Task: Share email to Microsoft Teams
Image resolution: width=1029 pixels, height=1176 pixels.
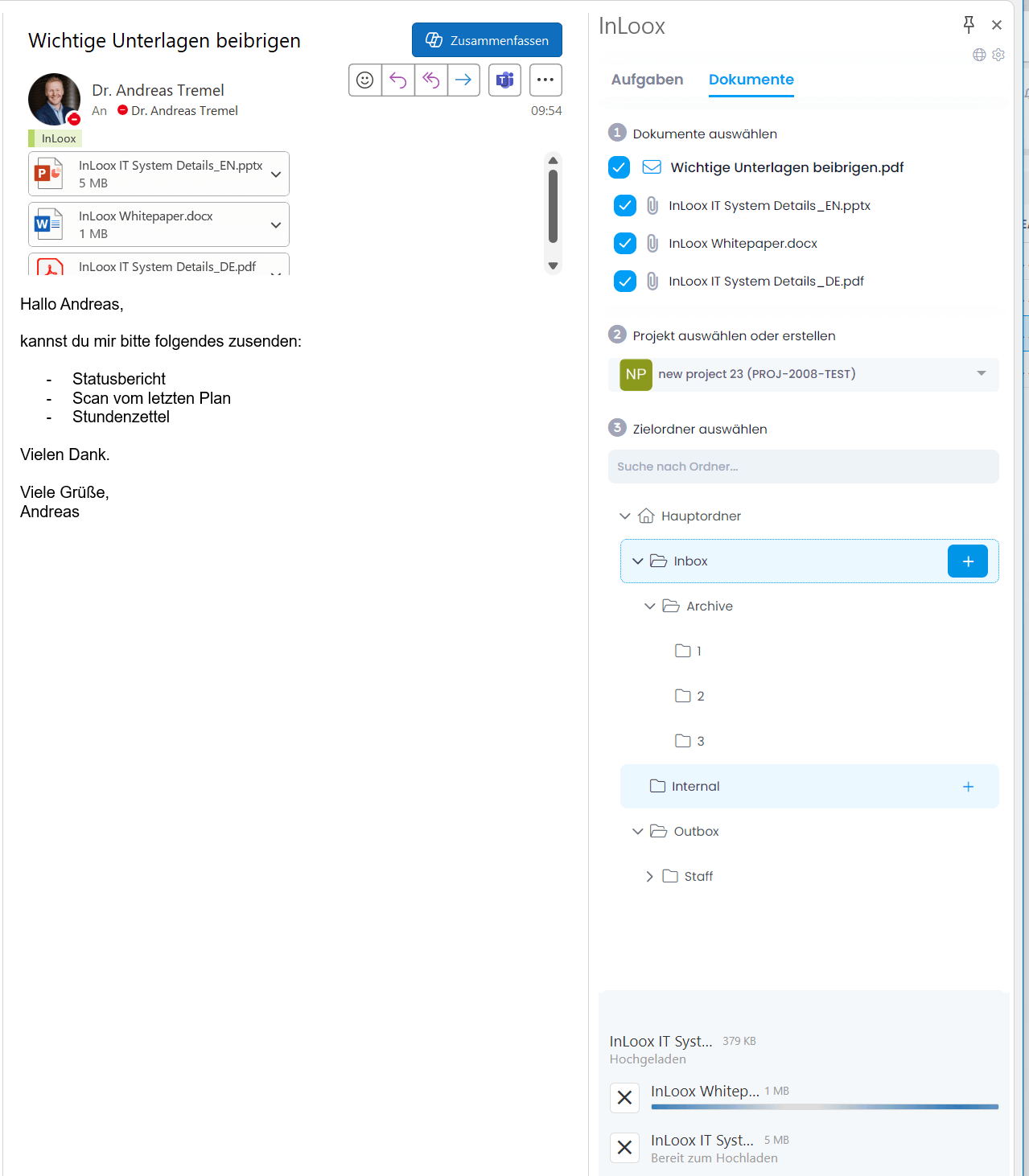Action: [x=504, y=80]
